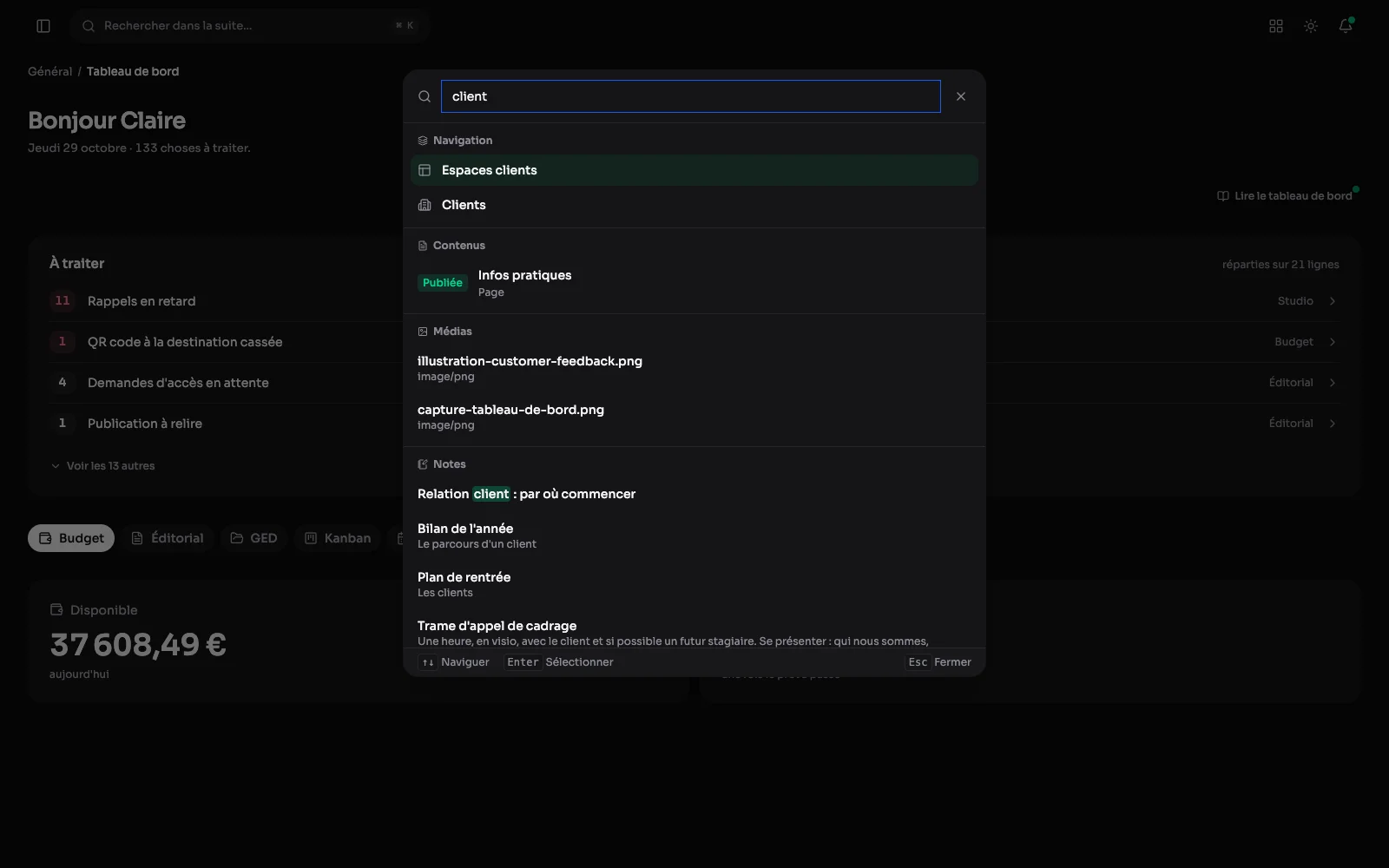
Task: Expand 'Voir les 13 autres'
Action: [x=102, y=466]
